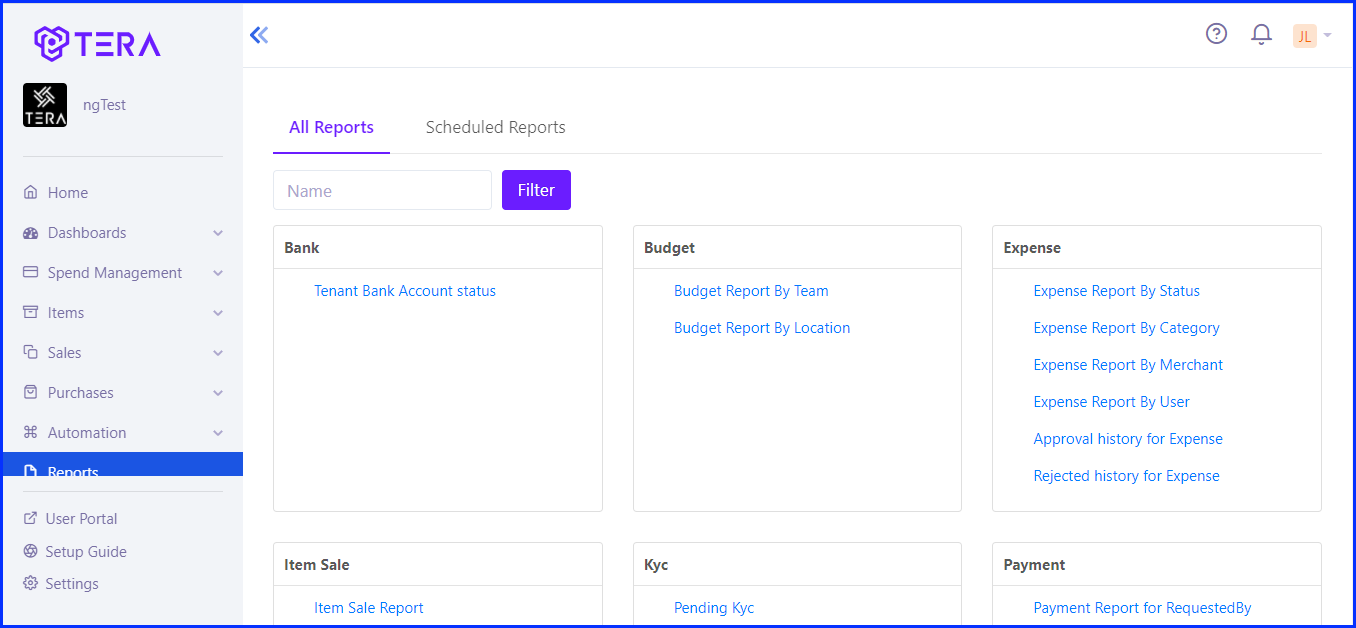Open the user account dropdown arrow
Image resolution: width=1356 pixels, height=628 pixels.
1327,36
